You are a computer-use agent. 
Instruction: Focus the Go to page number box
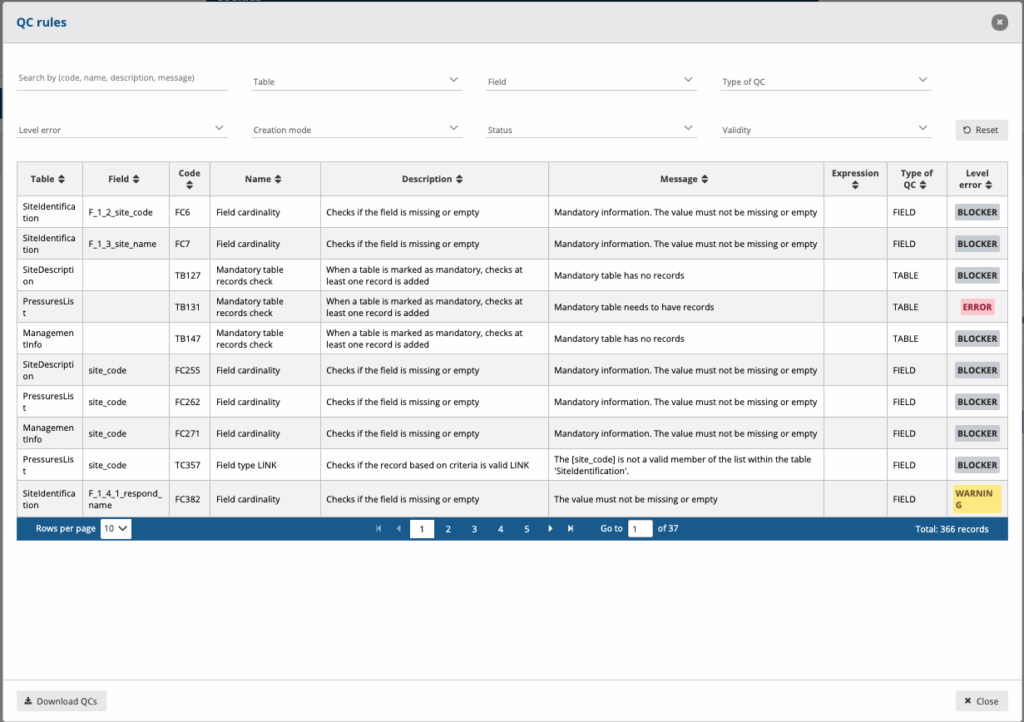pyautogui.click(x=640, y=529)
